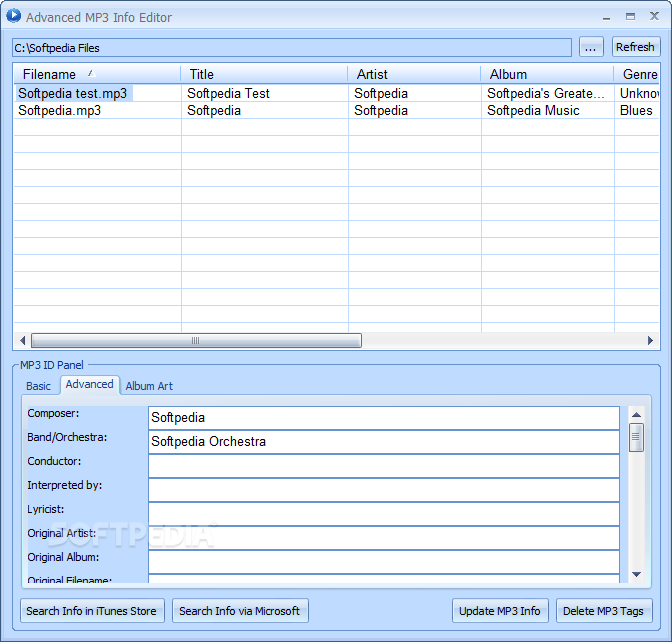Click the file list's right scroll arrow
This screenshot has height=642, width=672.
[x=651, y=341]
